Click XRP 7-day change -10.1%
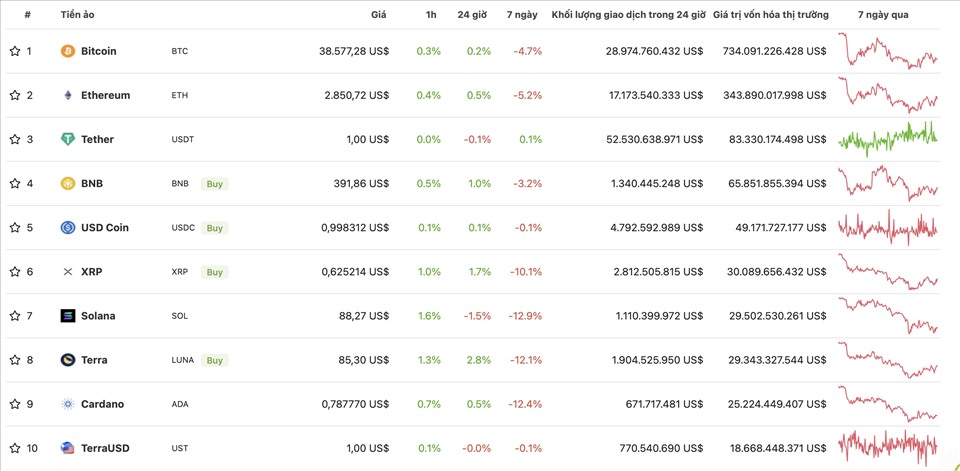This screenshot has height=471, width=960. tap(525, 272)
